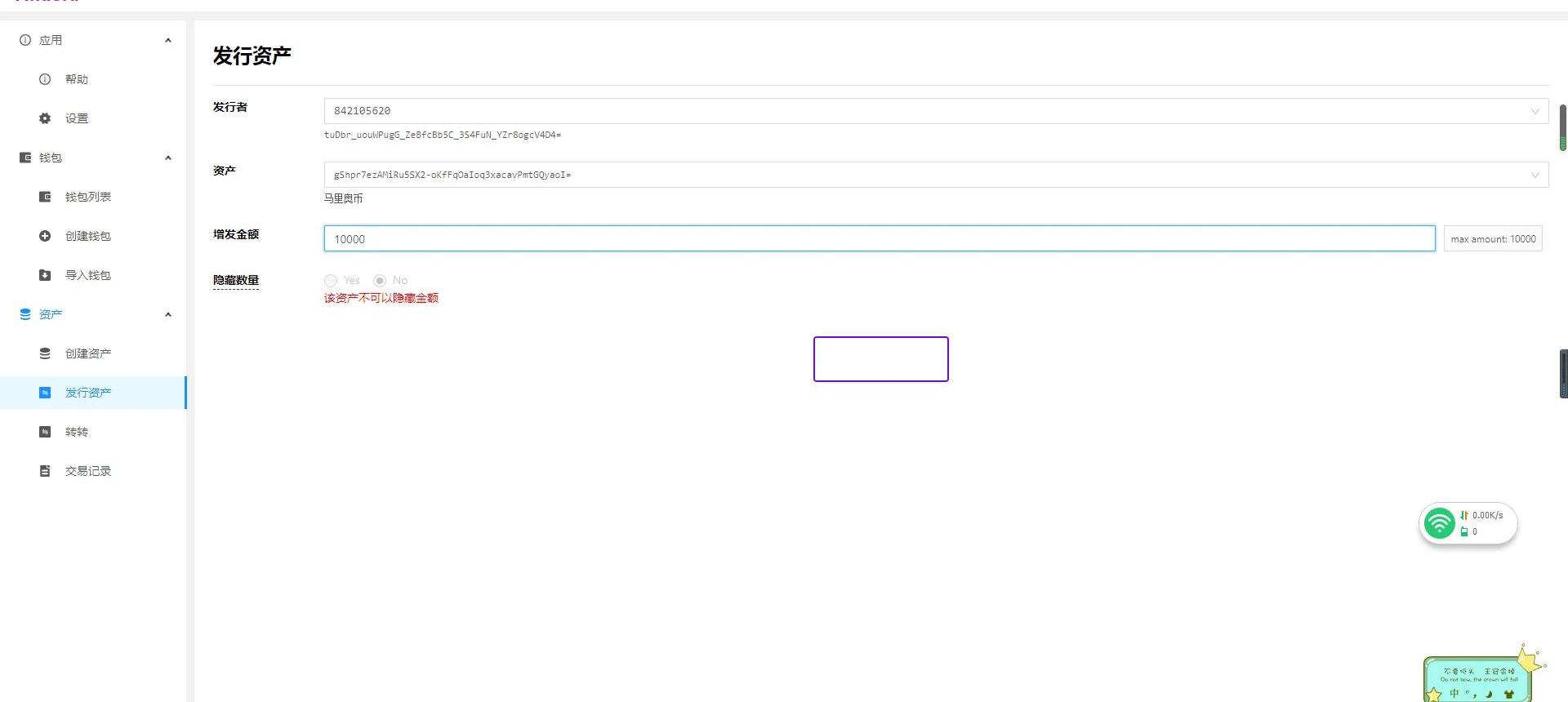Collapse the 资产 sidebar section
Image resolution: width=1568 pixels, height=702 pixels.
(x=168, y=314)
